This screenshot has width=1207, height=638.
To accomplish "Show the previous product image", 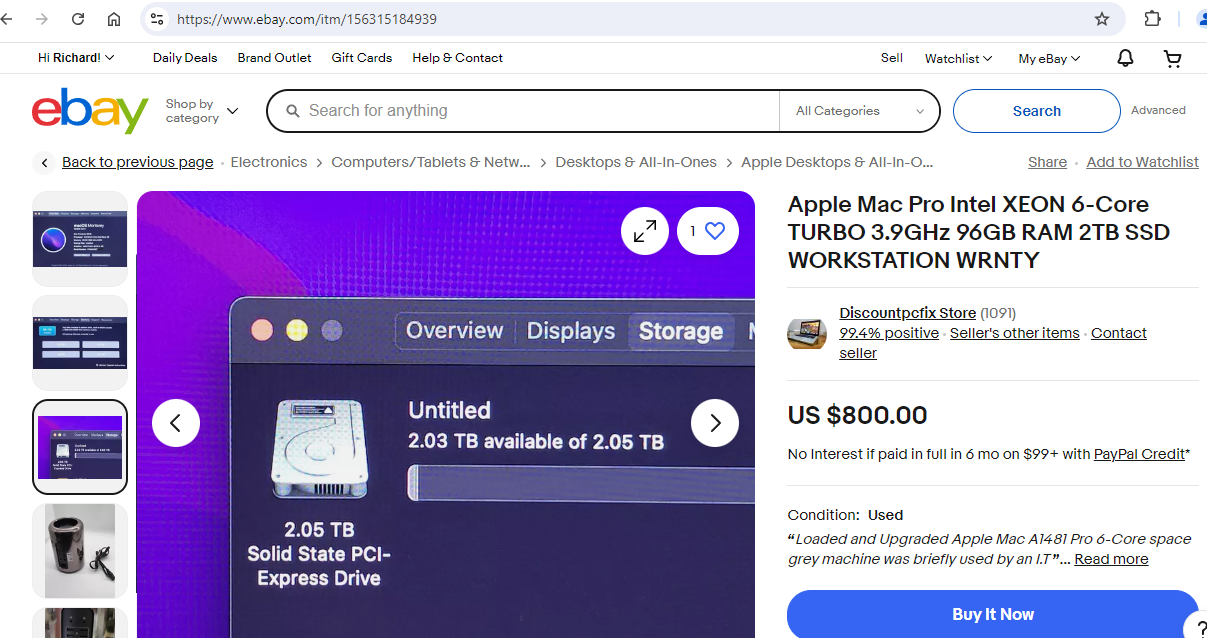I will [x=176, y=423].
